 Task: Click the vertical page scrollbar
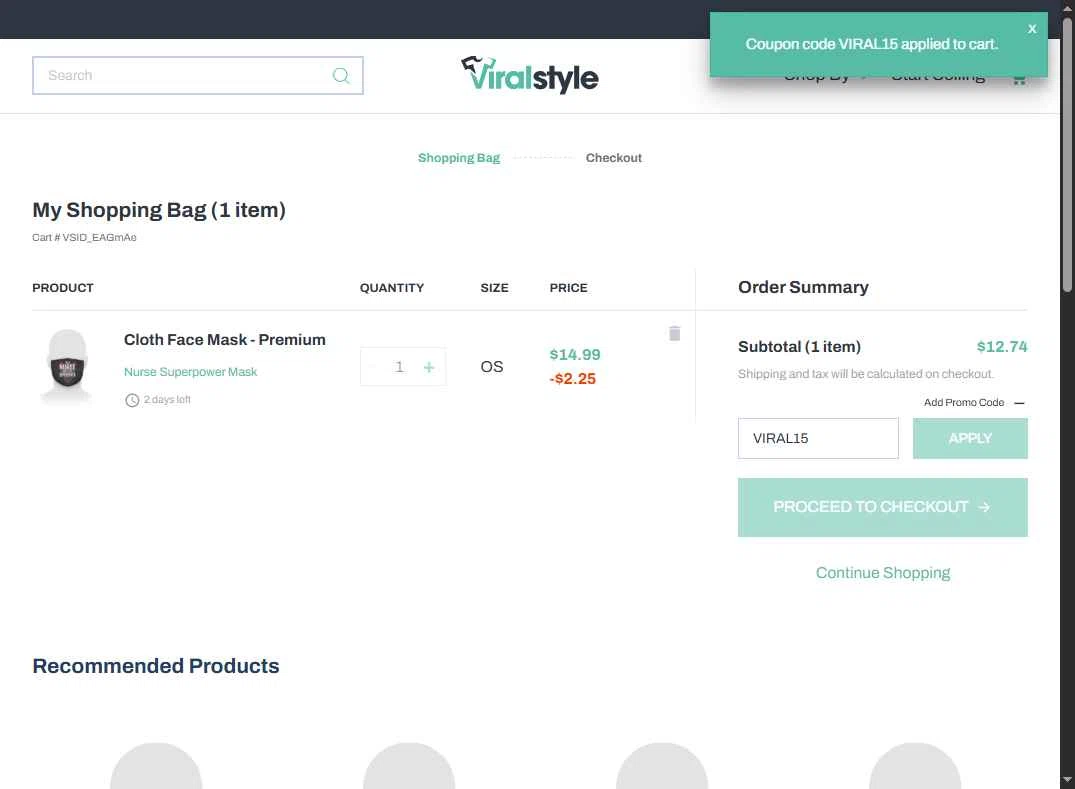[x=1067, y=156]
